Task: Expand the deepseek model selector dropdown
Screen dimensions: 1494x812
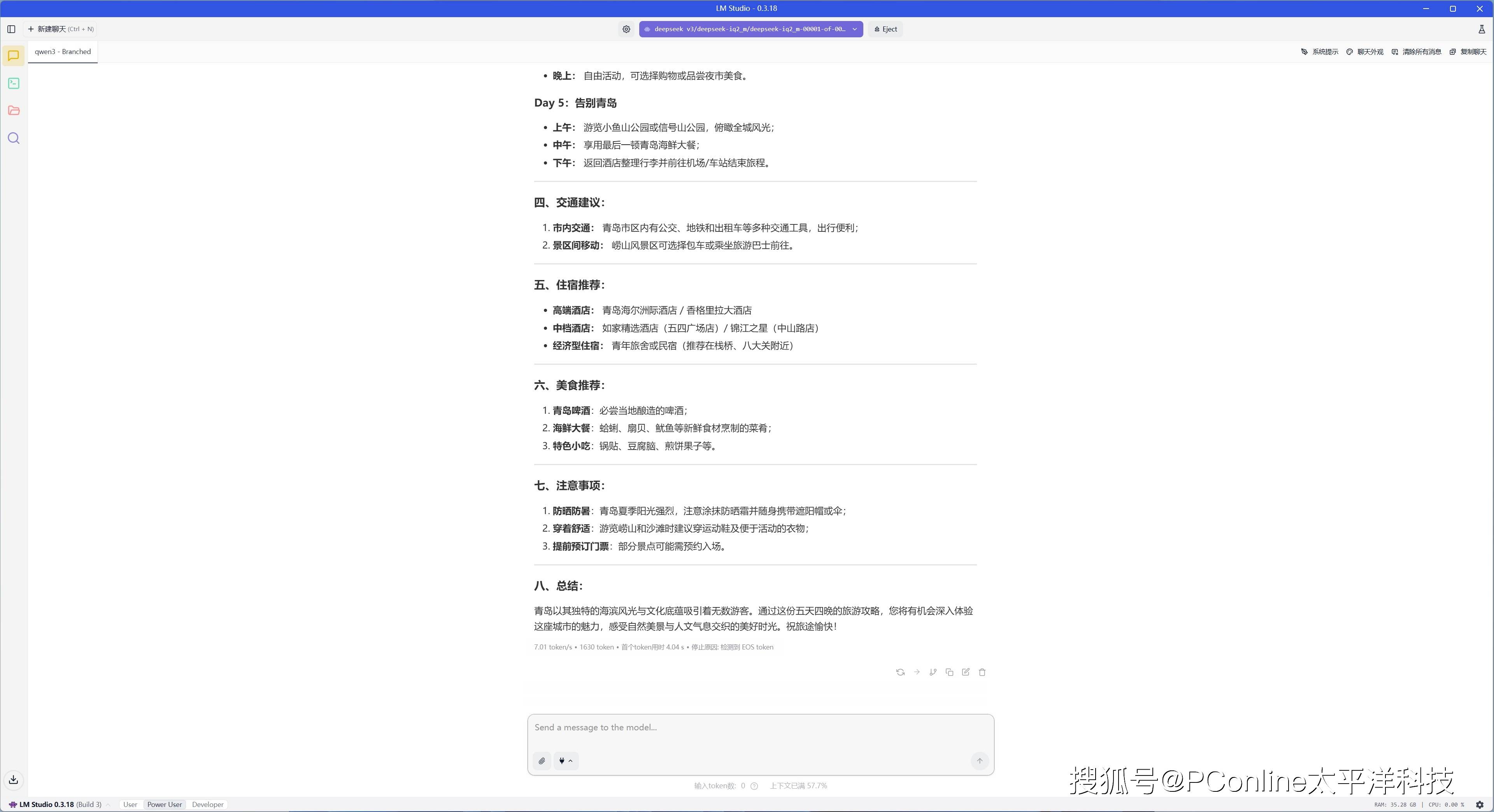Action: point(751,29)
